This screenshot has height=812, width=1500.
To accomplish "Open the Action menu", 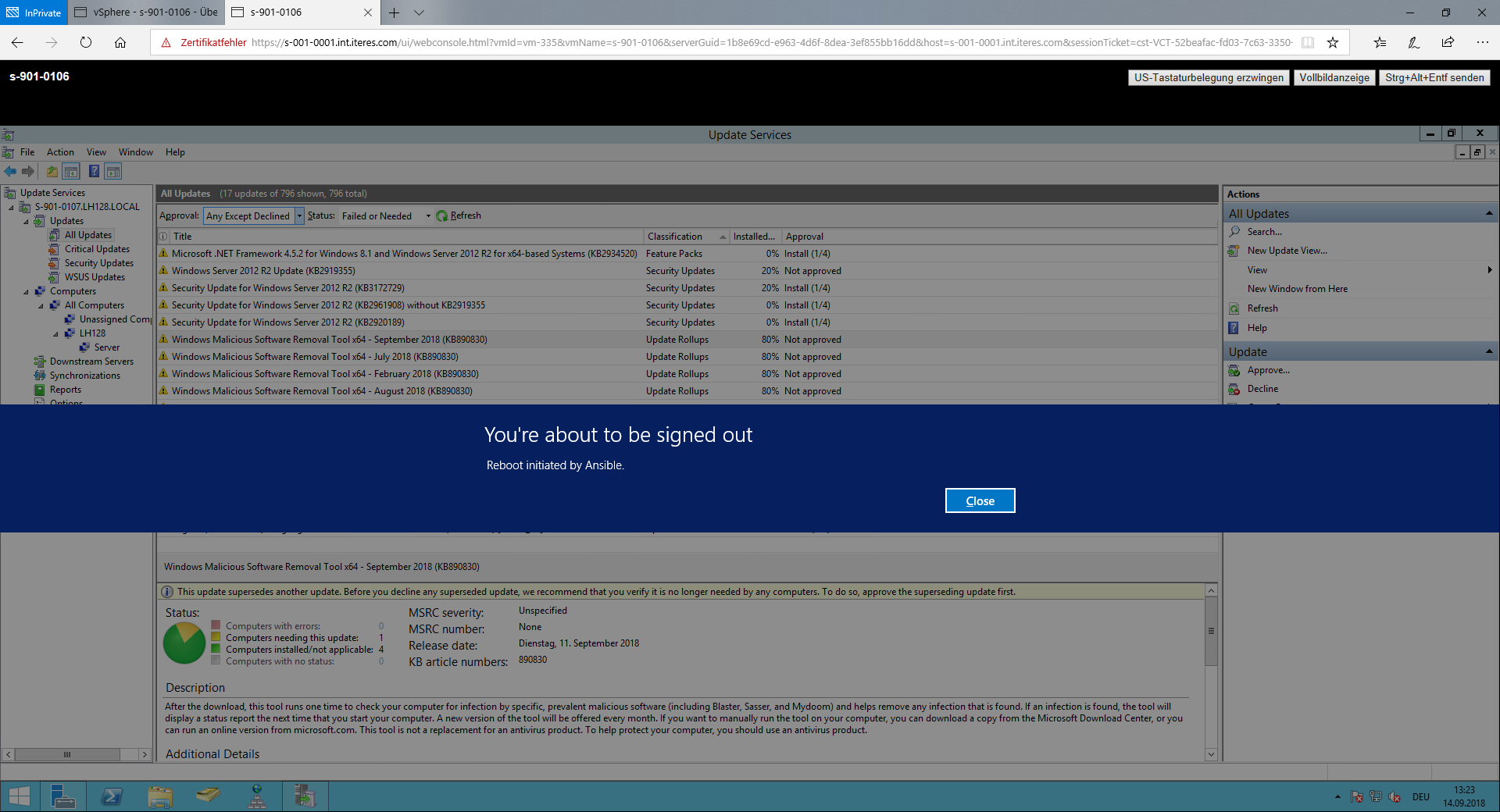I will click(60, 152).
